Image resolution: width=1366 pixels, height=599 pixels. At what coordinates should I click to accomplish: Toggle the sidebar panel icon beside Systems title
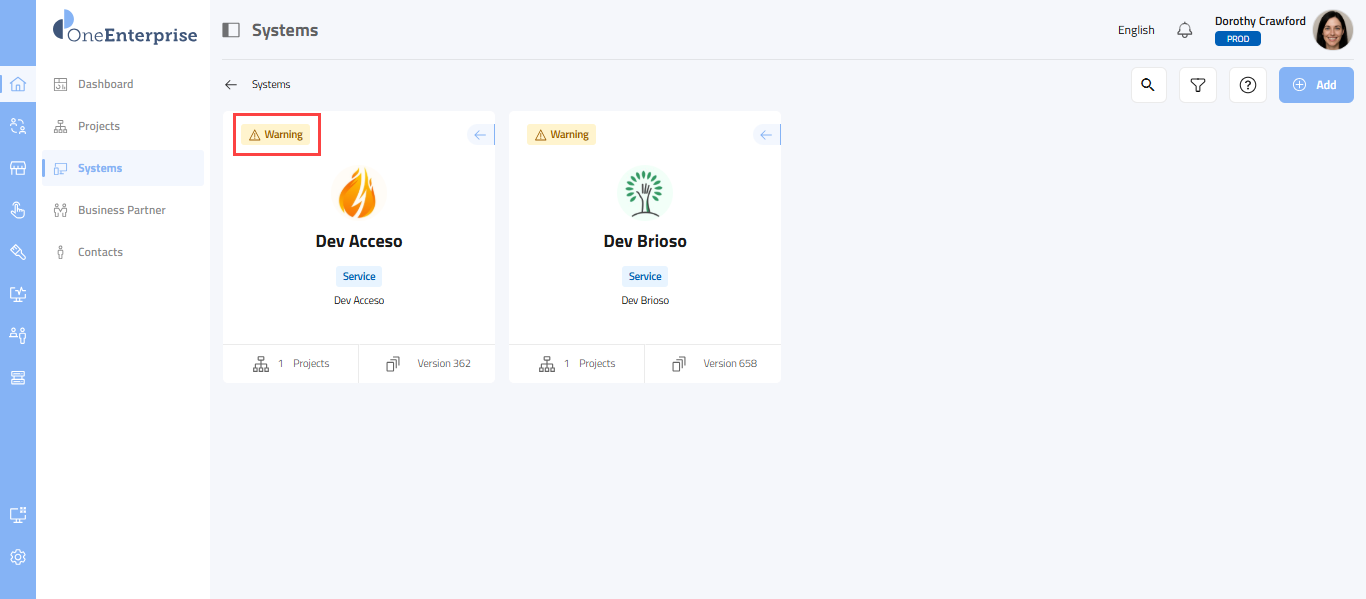pyautogui.click(x=231, y=30)
